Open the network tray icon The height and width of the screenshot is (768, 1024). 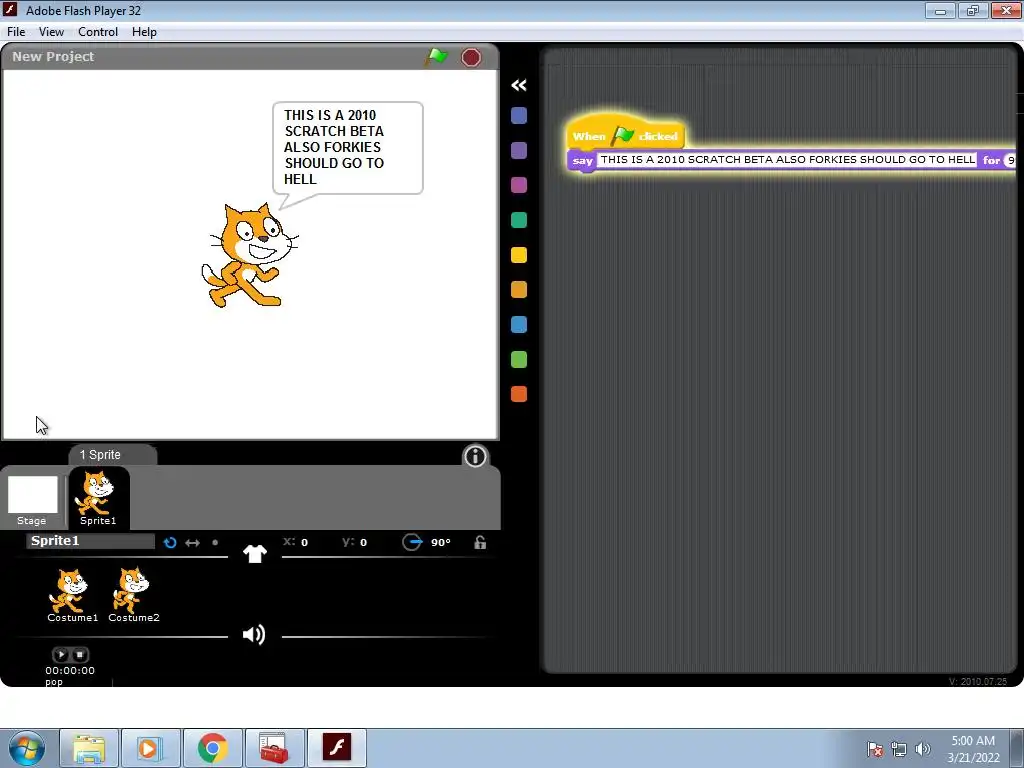point(899,749)
